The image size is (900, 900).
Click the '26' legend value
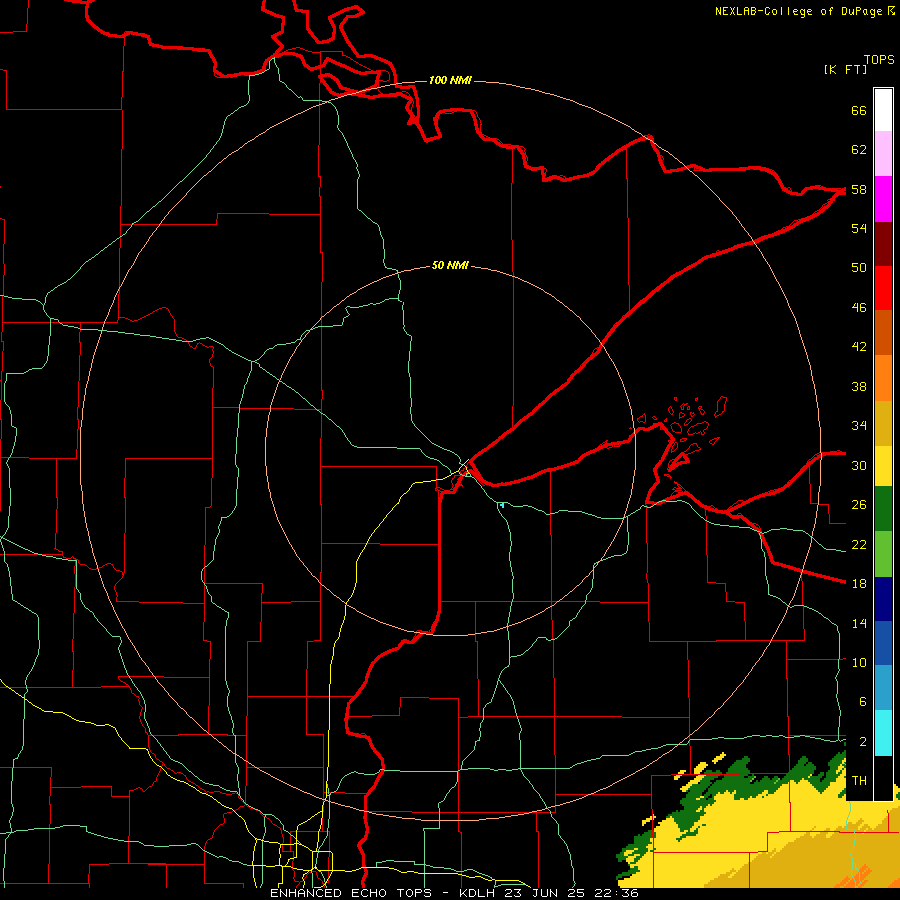(859, 505)
